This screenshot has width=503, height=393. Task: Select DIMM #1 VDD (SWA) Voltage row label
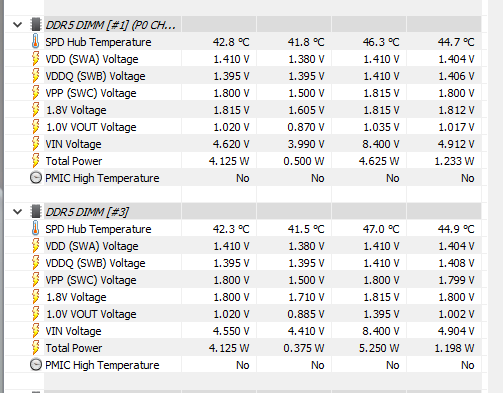92,59
